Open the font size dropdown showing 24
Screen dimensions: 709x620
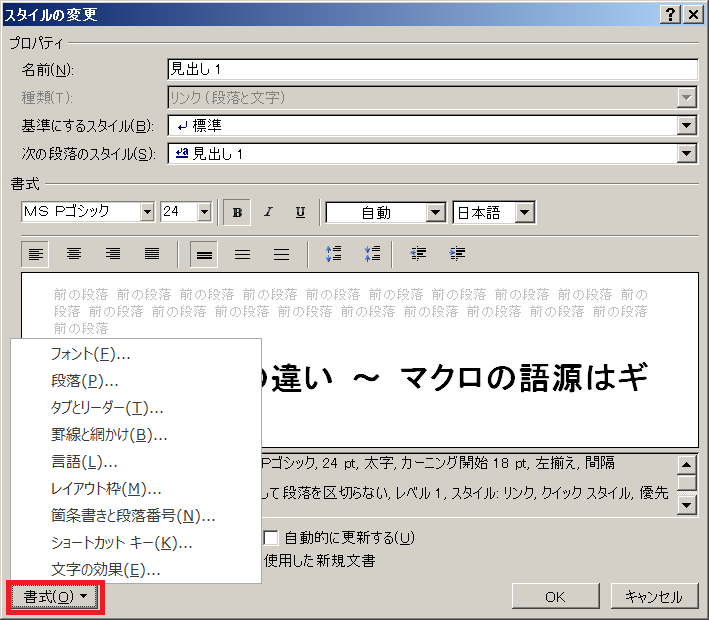tap(204, 212)
